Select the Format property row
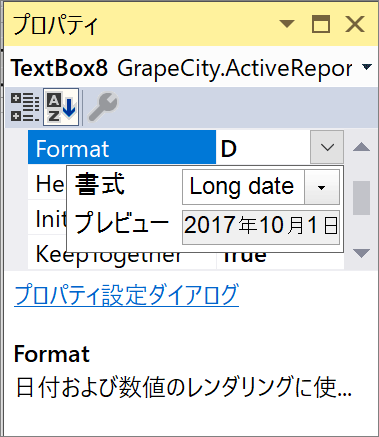The height and width of the screenshot is (437, 379). 122,148
